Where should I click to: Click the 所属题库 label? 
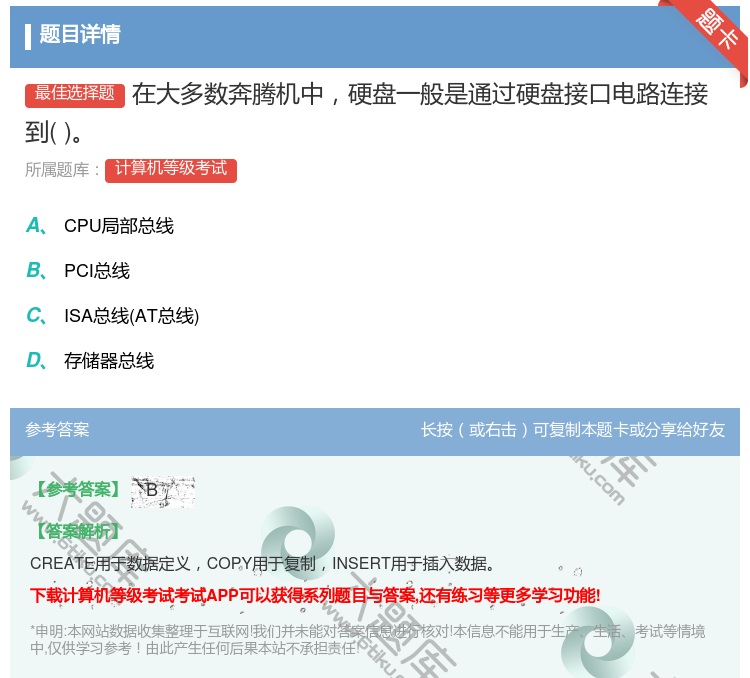click(x=62, y=169)
